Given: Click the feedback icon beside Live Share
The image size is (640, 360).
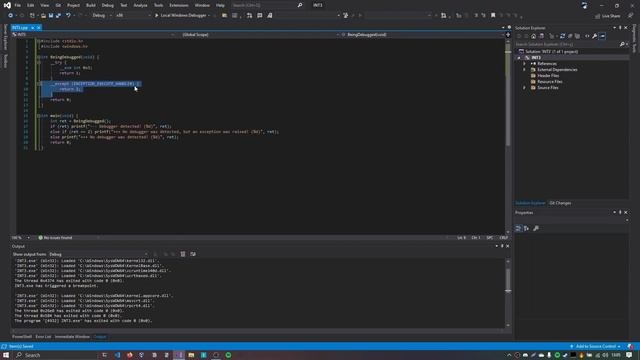Looking at the screenshot, I should (630, 16).
